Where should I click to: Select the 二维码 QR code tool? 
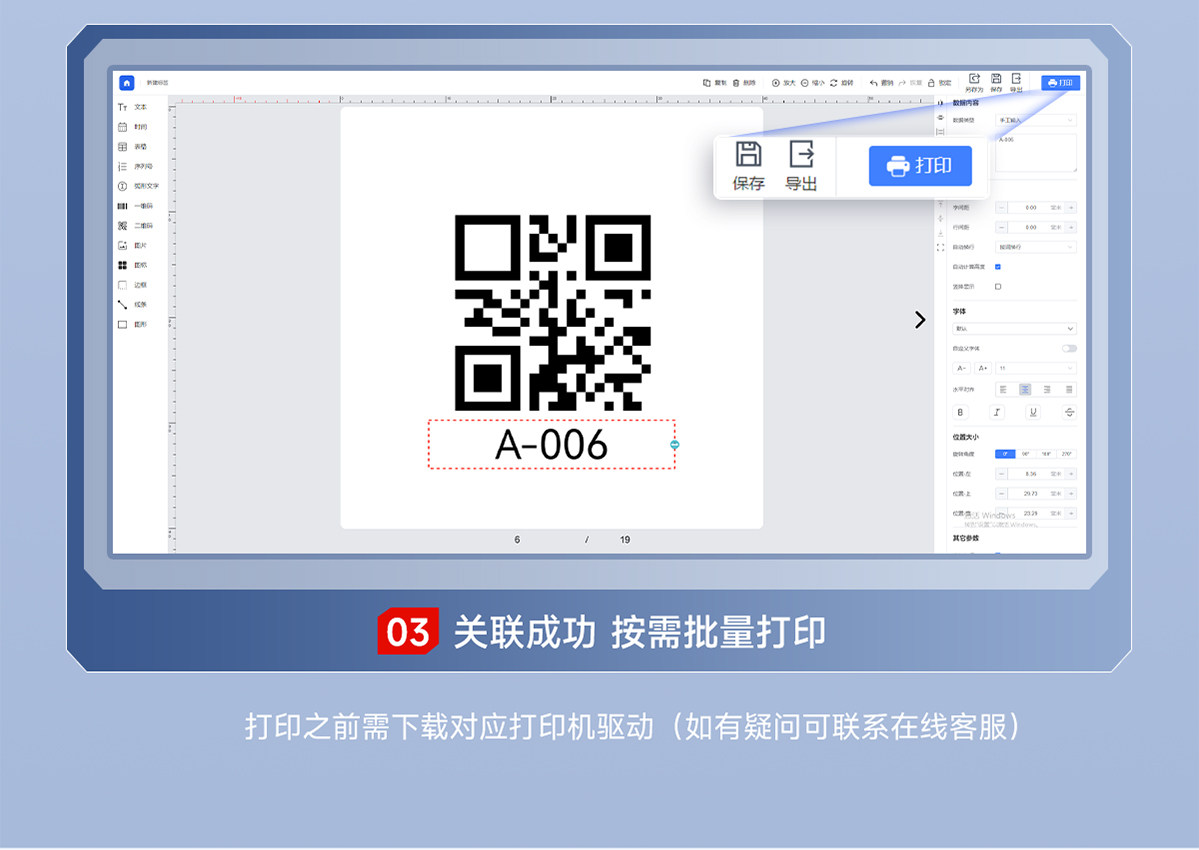coord(135,225)
